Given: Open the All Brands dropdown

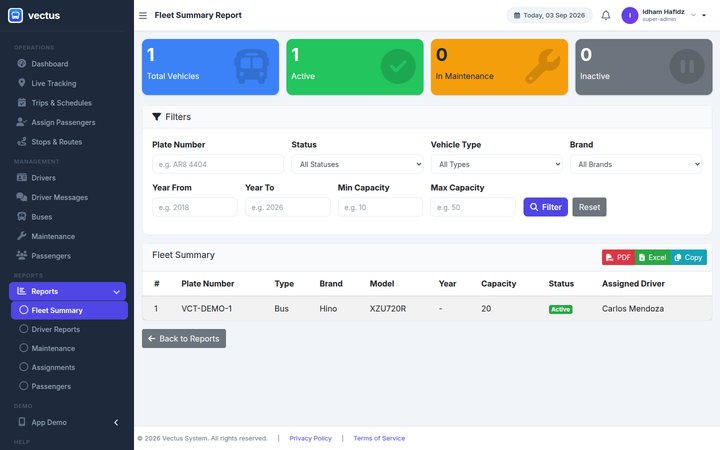Looking at the screenshot, I should coord(636,164).
